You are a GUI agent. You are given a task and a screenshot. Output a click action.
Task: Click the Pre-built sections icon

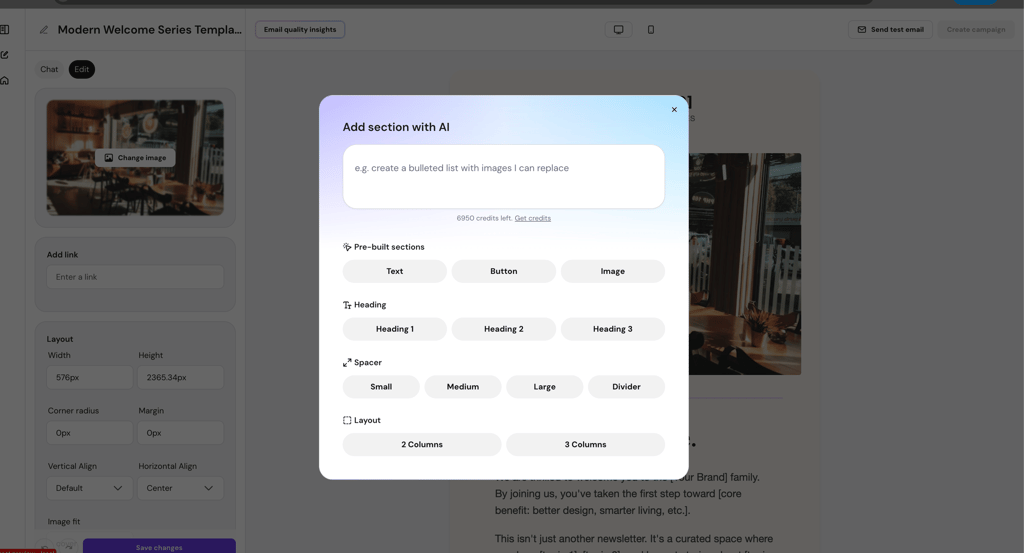point(347,247)
